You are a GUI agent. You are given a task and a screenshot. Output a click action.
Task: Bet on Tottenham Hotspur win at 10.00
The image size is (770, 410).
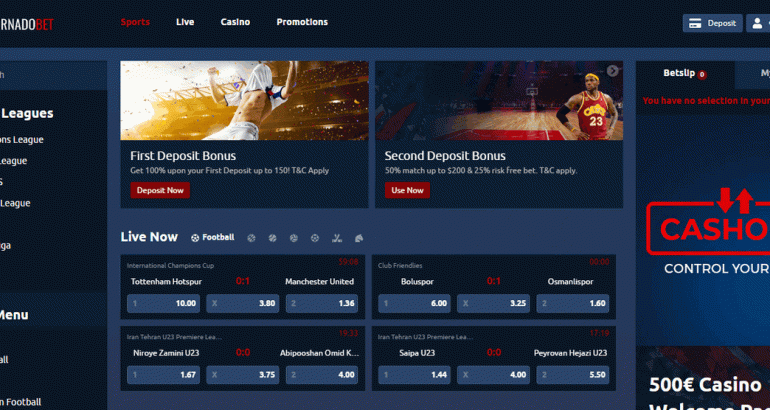pos(164,304)
